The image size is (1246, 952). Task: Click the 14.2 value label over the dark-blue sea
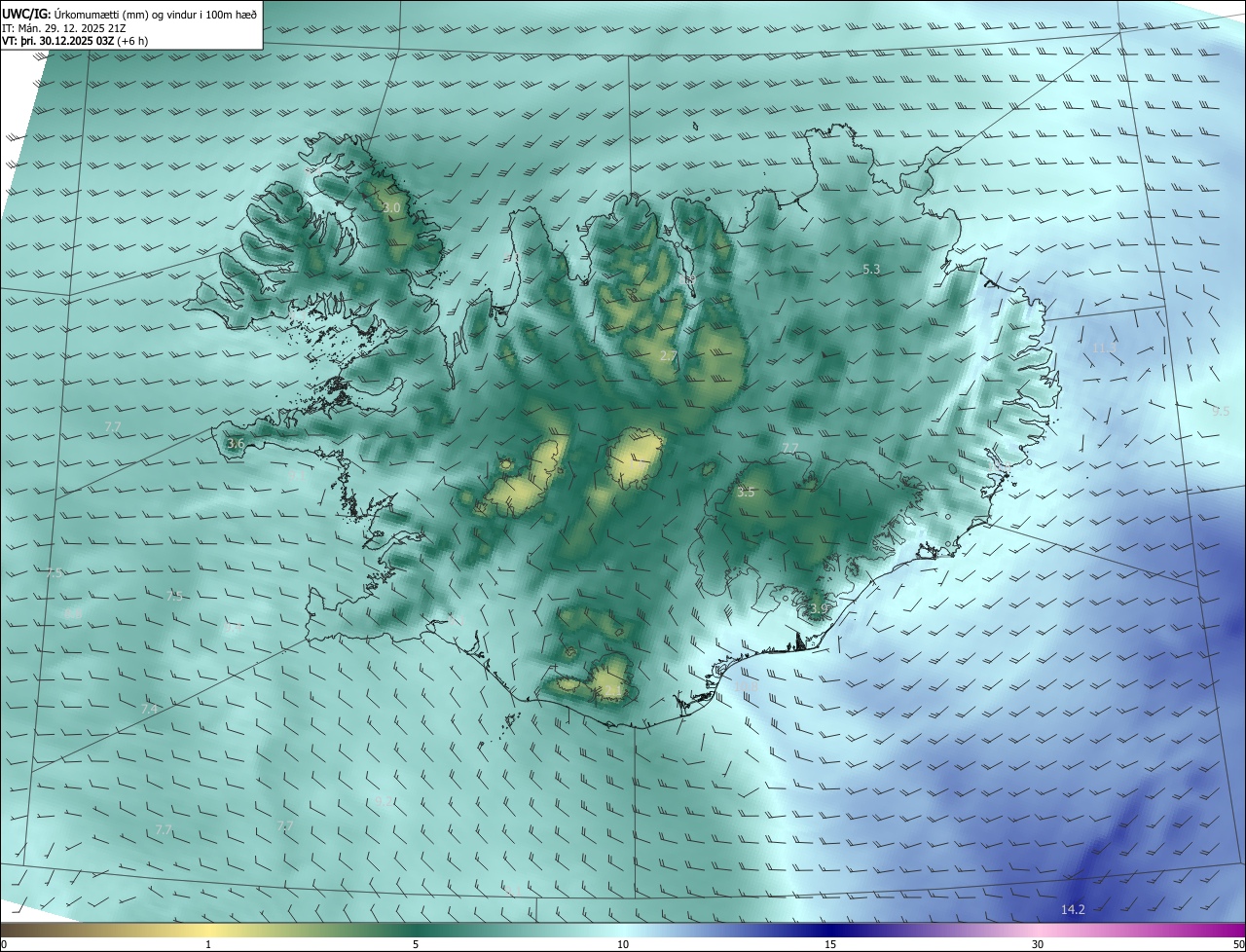pyautogui.click(x=1073, y=910)
